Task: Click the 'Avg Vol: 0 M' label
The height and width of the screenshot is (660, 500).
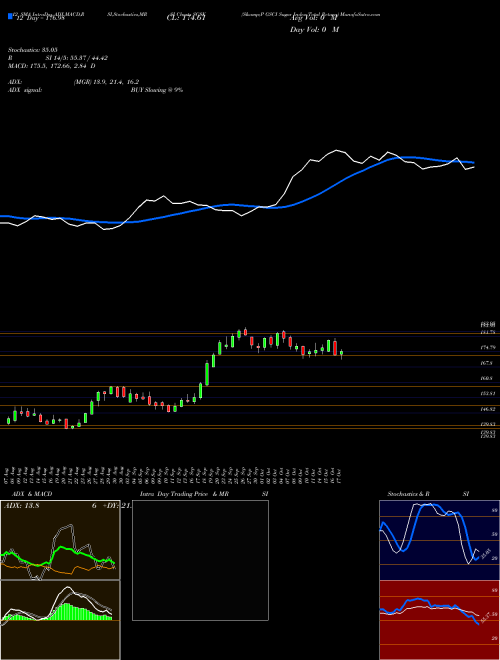Action: pos(313,18)
